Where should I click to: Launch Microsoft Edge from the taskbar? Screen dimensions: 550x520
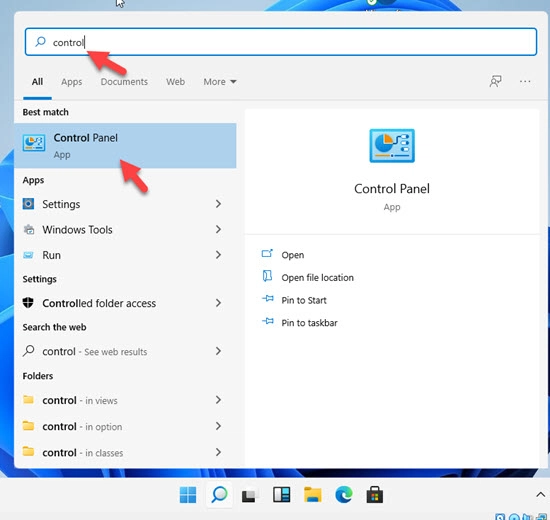(x=344, y=495)
